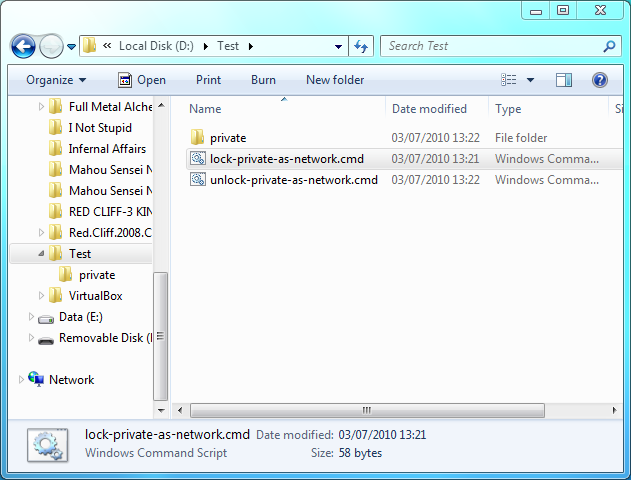The height and width of the screenshot is (480, 631).
Task: Select Local Disk (D:) in the address bar
Action: tap(156, 46)
